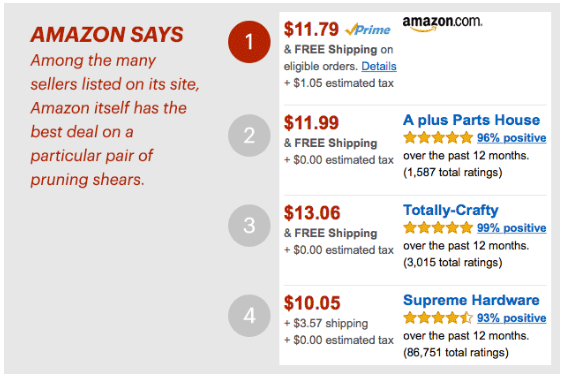The height and width of the screenshot is (377, 563).
Task: Click the $11.99 price
Action: click(x=311, y=123)
